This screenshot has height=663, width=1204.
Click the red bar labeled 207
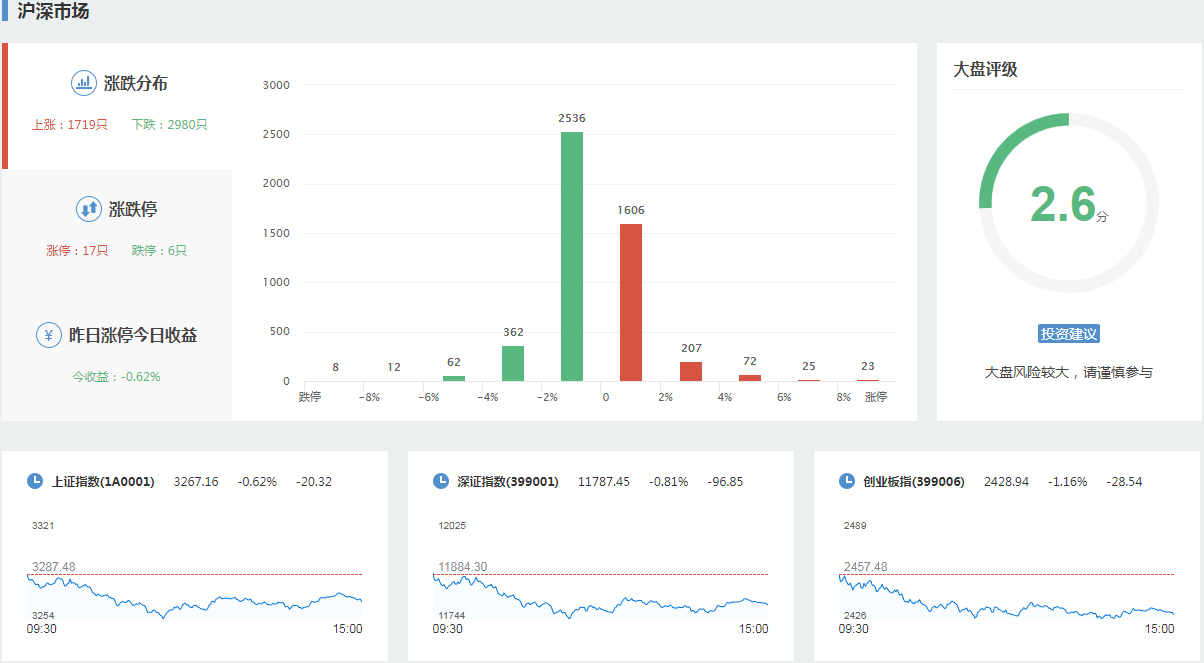coord(691,371)
